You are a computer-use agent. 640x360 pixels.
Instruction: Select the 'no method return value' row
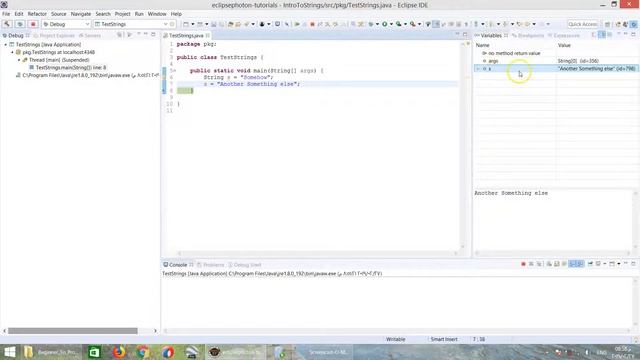pos(555,53)
